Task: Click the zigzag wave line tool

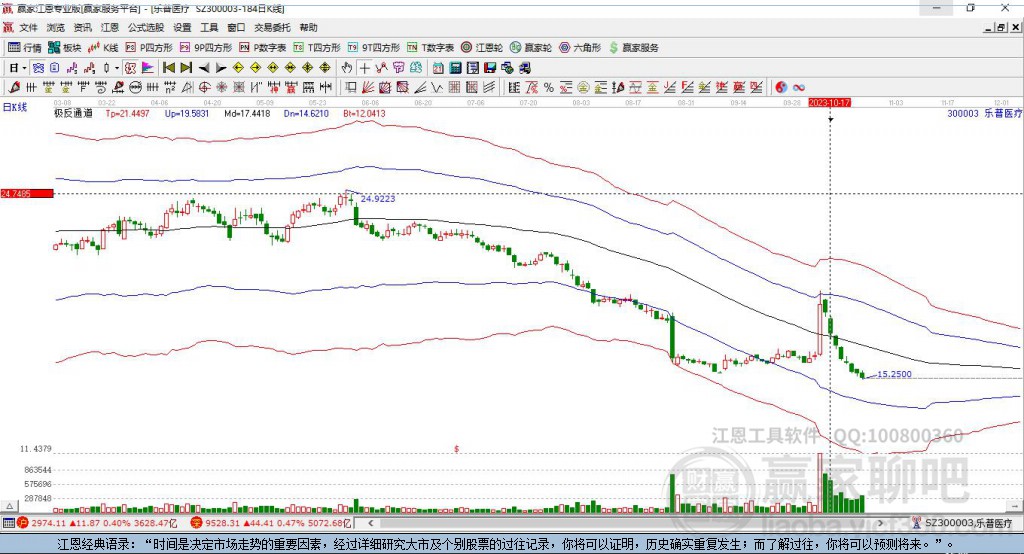Action: (437, 88)
